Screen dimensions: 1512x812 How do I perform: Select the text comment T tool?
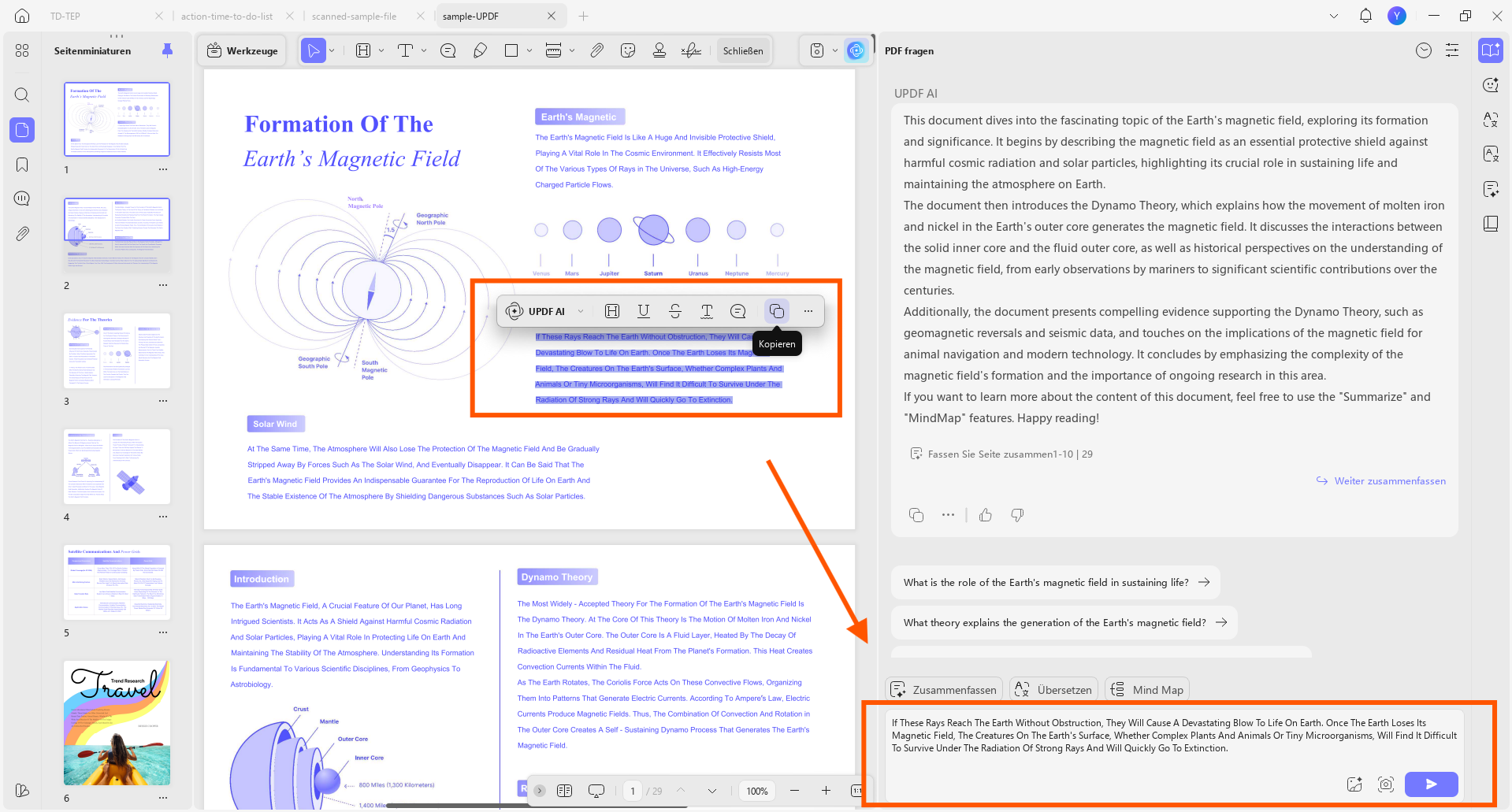click(405, 50)
